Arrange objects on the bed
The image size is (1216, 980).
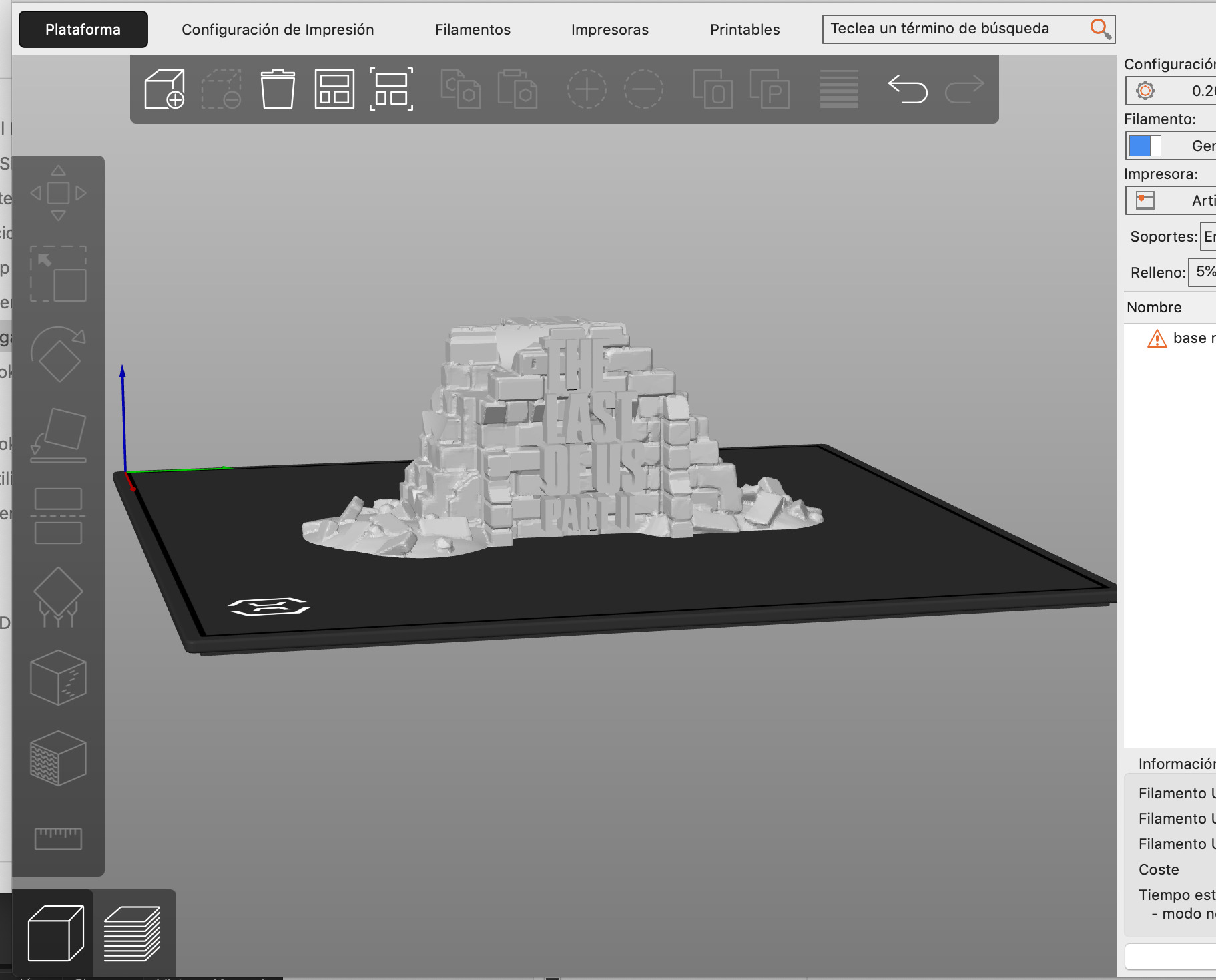pos(334,89)
